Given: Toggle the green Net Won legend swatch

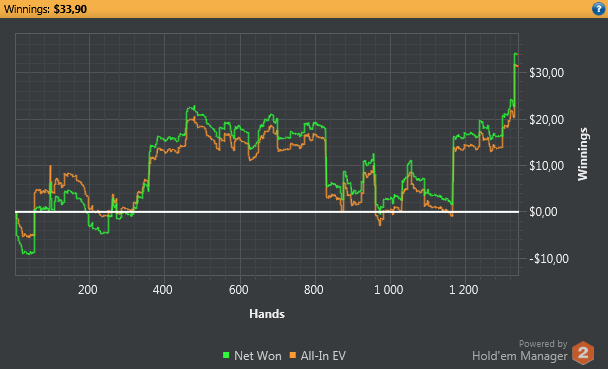Looking at the screenshot, I should coord(226,355).
